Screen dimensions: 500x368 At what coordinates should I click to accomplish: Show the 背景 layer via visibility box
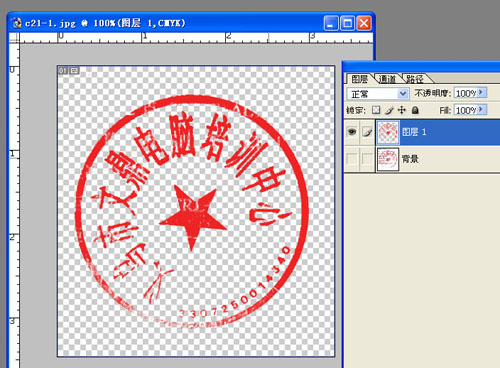(x=352, y=159)
